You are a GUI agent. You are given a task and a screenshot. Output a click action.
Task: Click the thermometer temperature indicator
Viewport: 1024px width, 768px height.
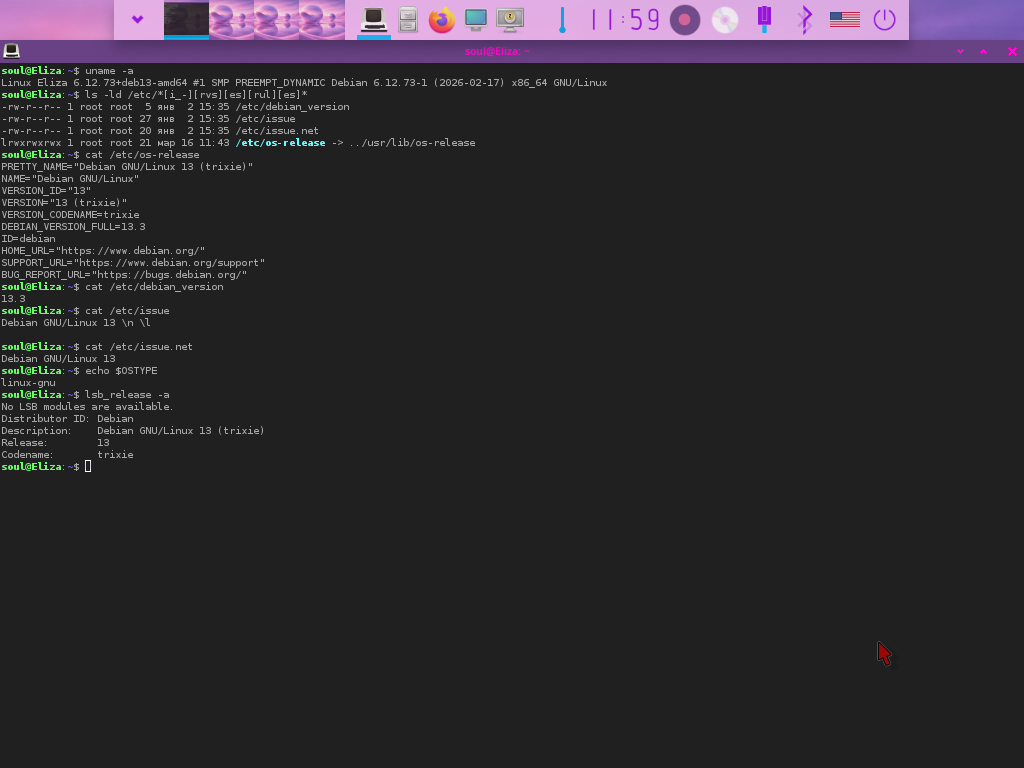(x=562, y=19)
